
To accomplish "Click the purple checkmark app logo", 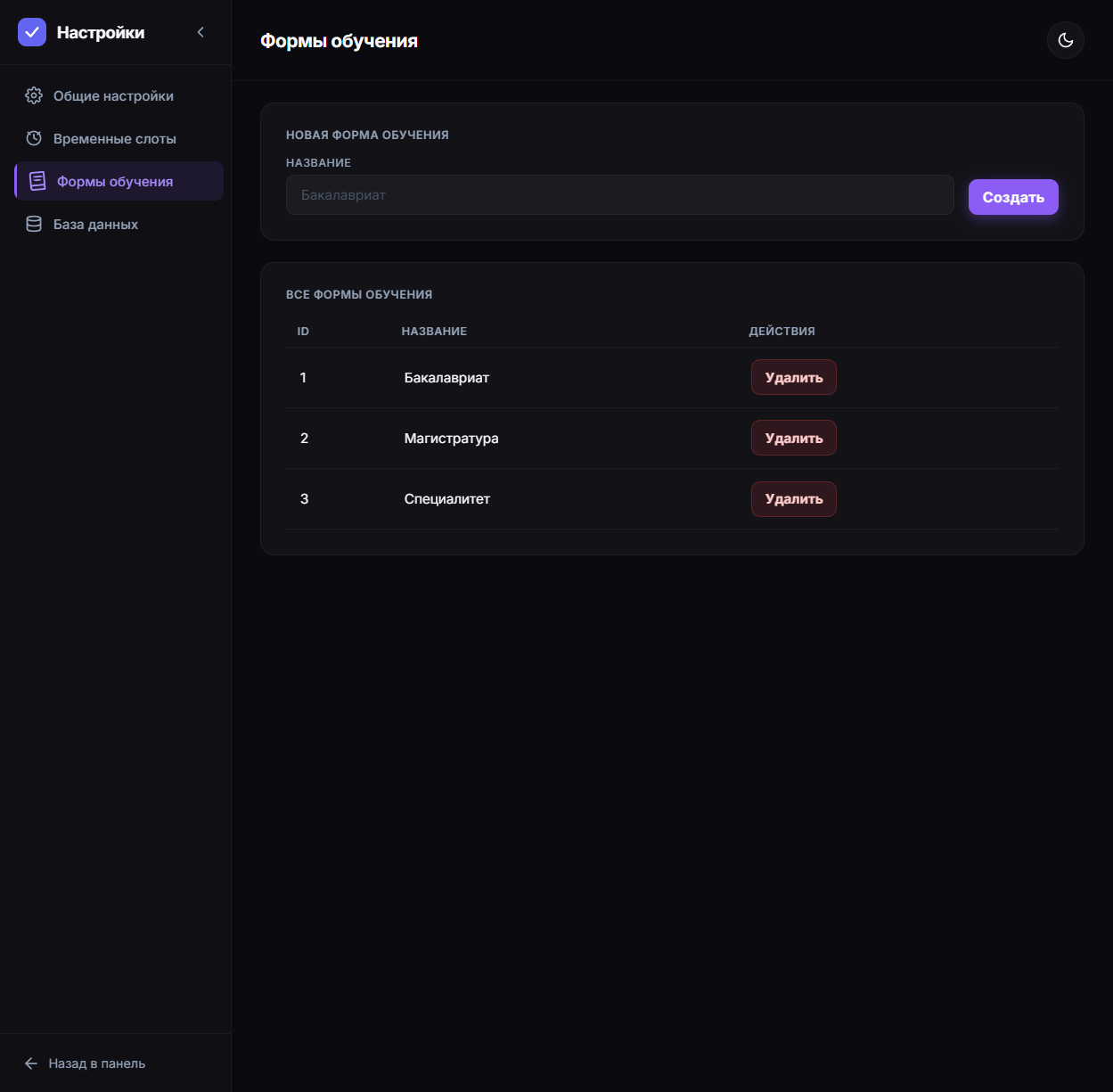I will tap(32, 32).
